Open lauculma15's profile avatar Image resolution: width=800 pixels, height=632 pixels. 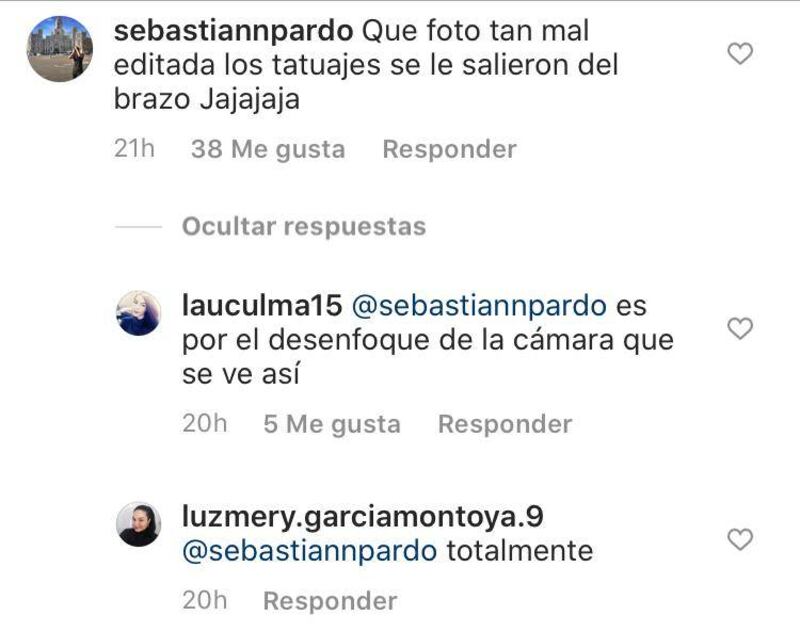pos(139,313)
